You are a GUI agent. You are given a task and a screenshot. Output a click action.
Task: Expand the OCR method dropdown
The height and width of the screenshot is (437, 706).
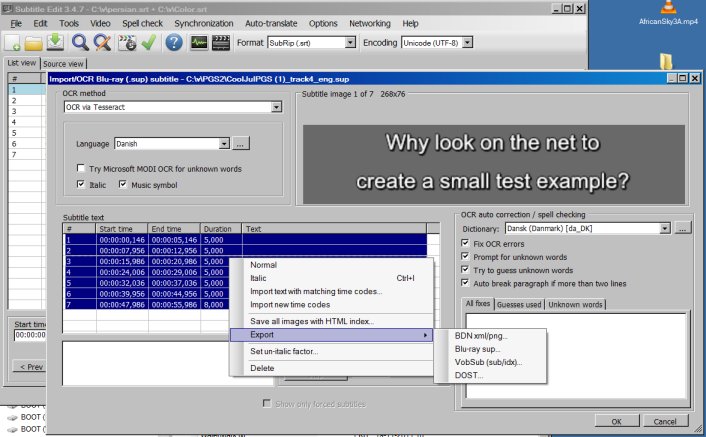276,107
